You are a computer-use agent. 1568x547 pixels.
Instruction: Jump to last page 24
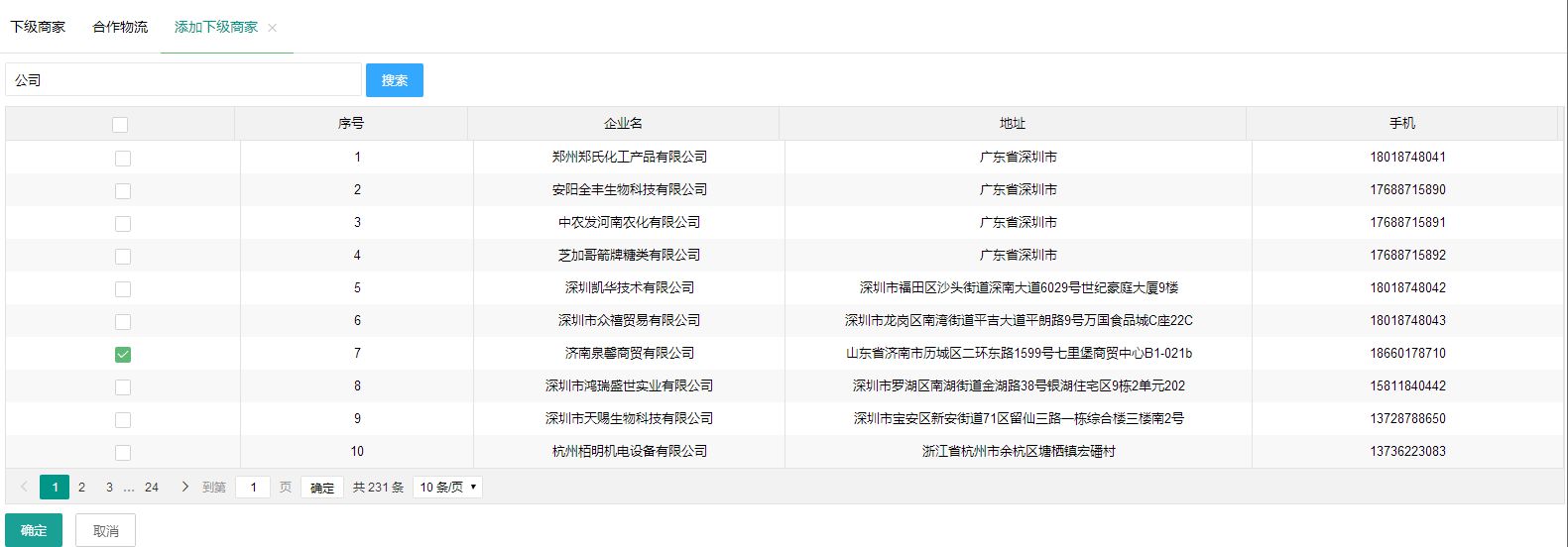[x=151, y=487]
